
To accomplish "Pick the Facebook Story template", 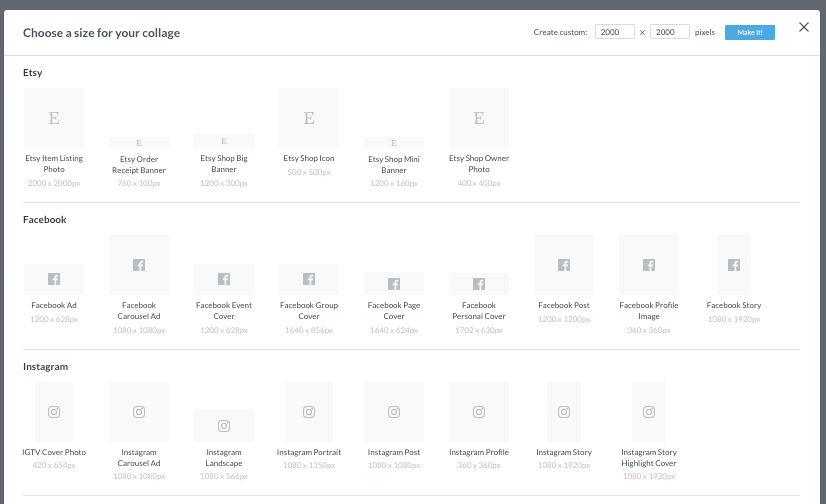I will click(734, 265).
